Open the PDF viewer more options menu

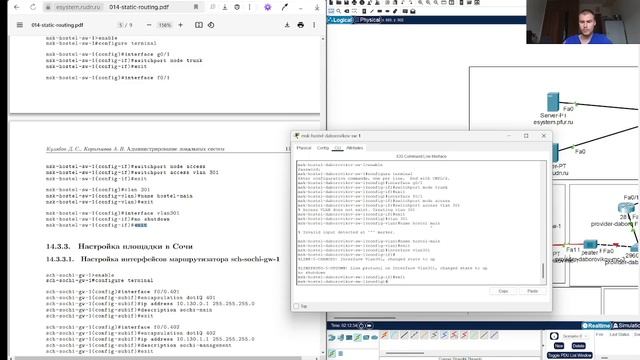coord(314,25)
